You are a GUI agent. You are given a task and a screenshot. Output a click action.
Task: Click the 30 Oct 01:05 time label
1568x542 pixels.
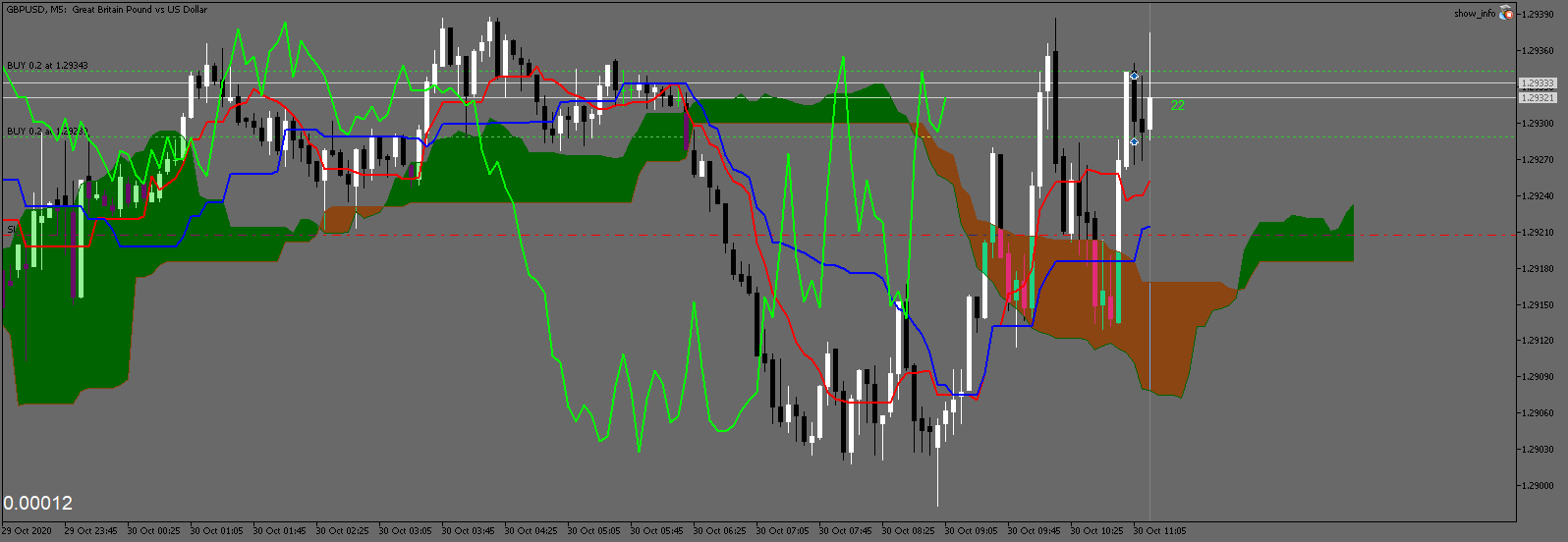coord(216,531)
